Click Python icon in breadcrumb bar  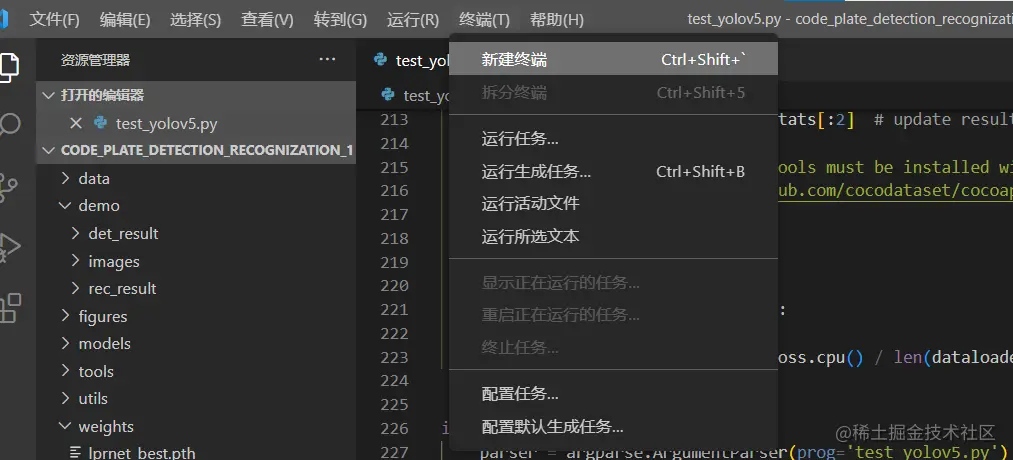click(388, 94)
